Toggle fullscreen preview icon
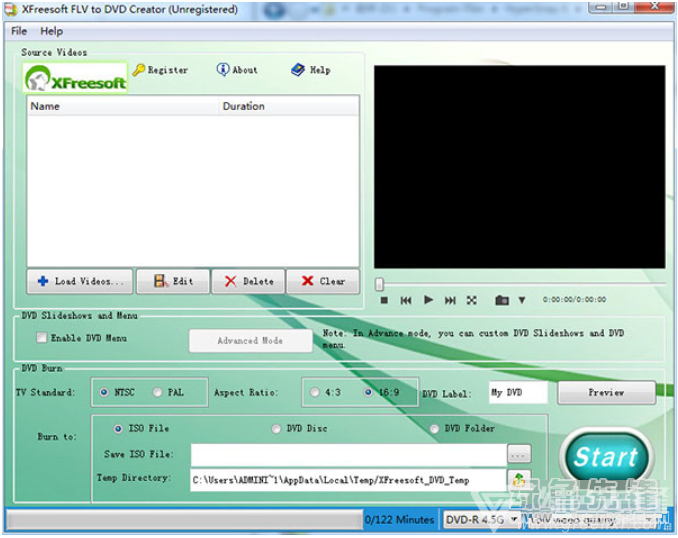 pos(472,300)
